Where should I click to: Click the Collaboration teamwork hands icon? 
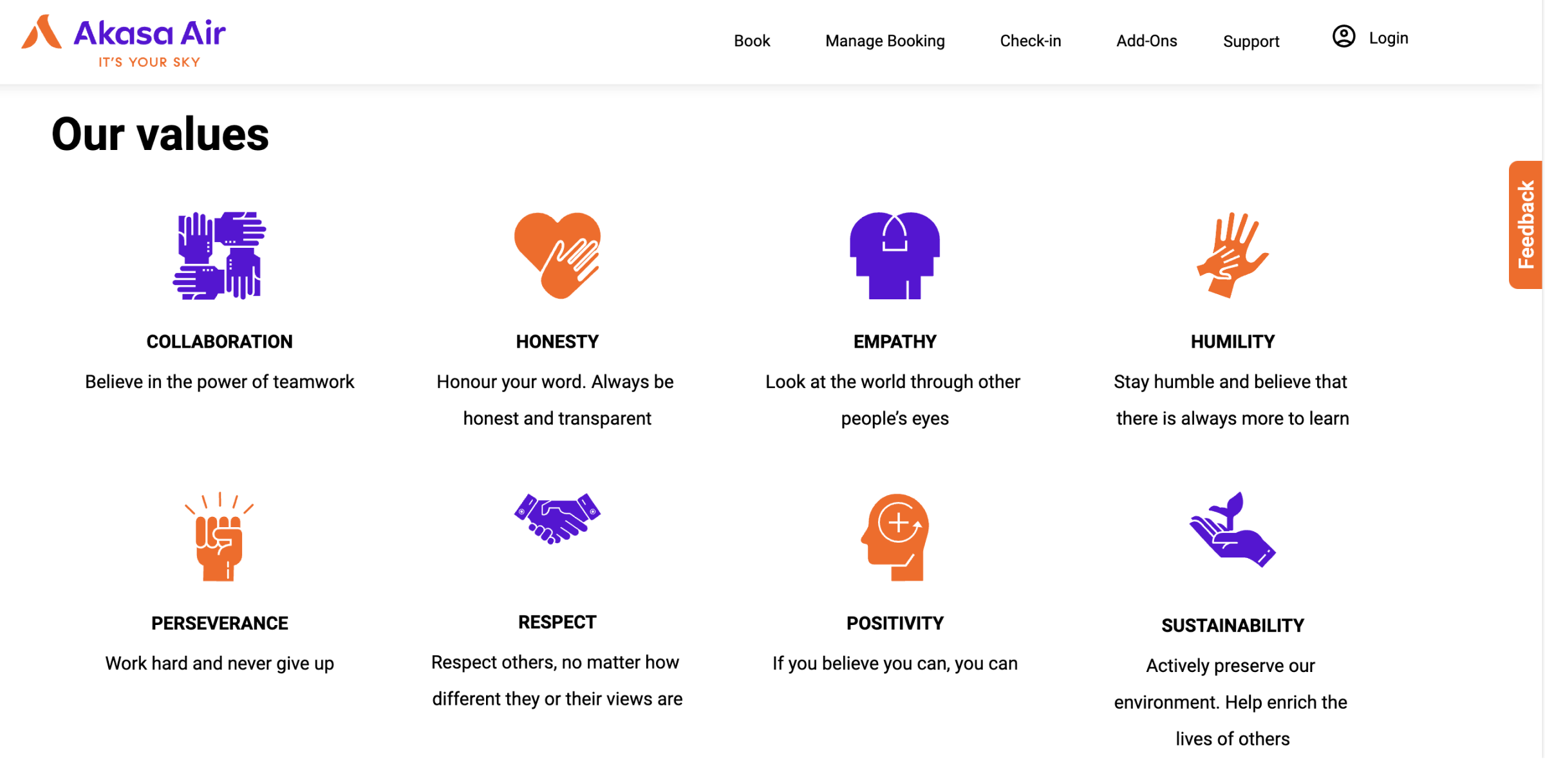click(220, 257)
